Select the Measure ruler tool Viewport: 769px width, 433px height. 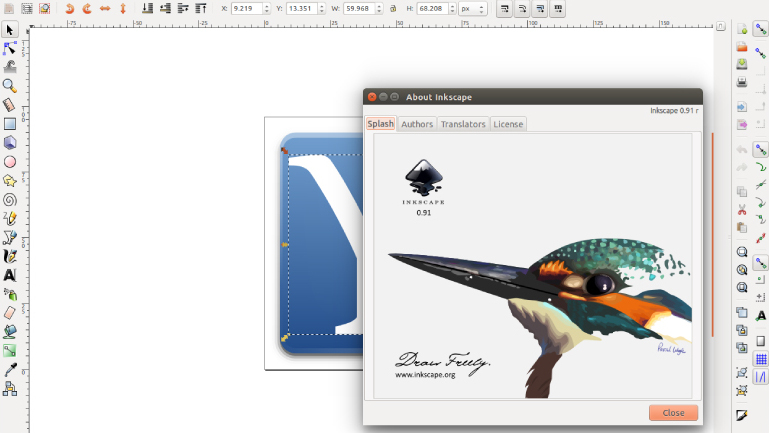tap(9, 104)
